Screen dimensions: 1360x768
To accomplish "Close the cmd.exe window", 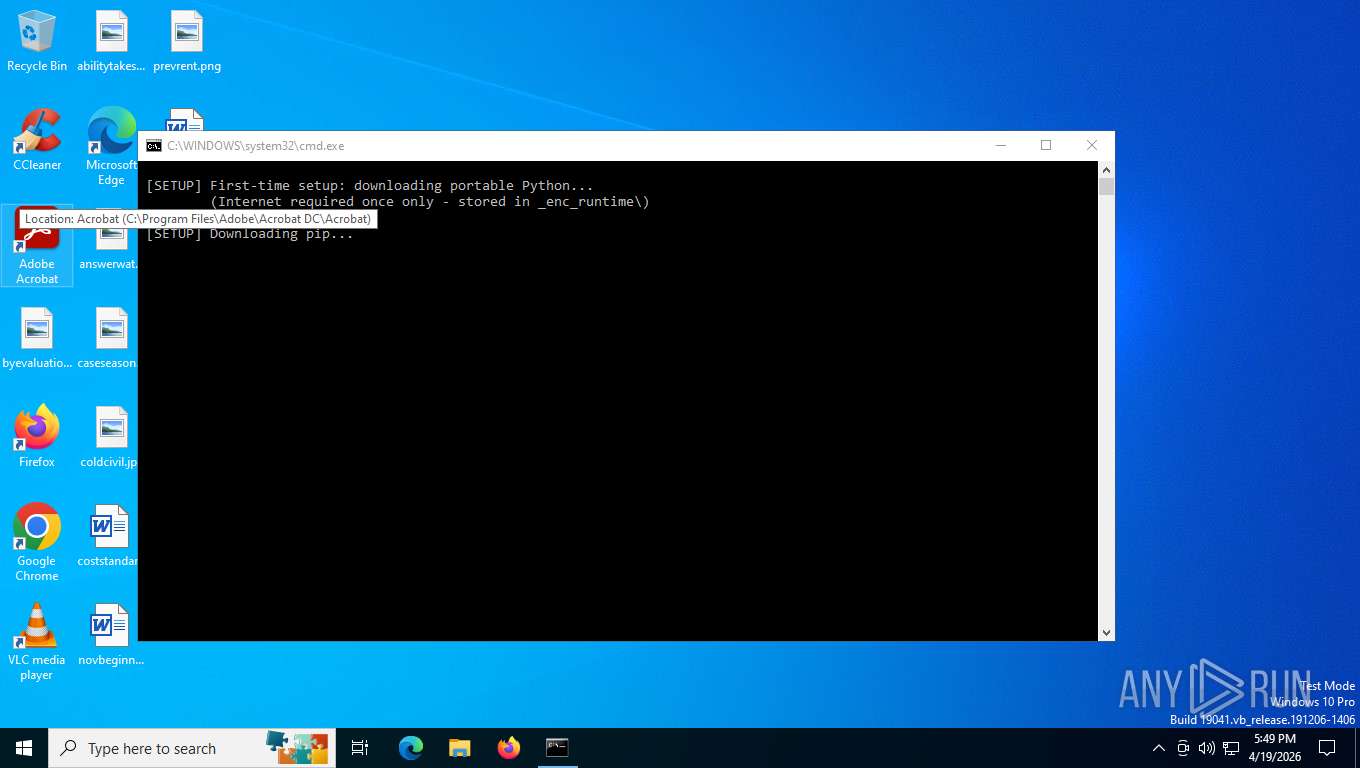I will 1092,146.
